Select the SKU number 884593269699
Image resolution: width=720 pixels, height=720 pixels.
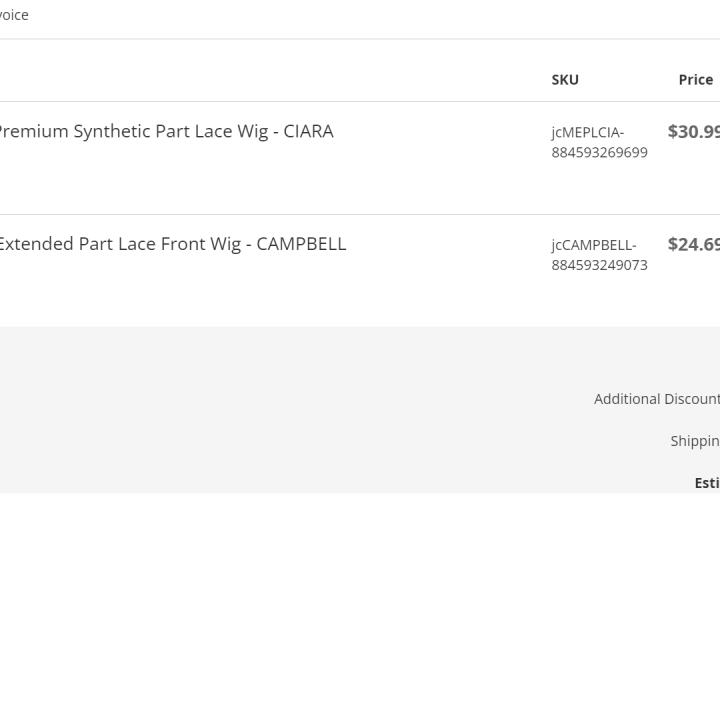click(x=599, y=153)
